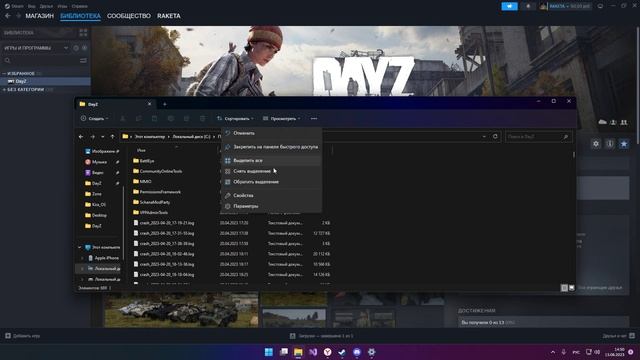The image size is (640, 360).
Task: Open the Создать dropdown in Explorer
Action: pos(95,118)
